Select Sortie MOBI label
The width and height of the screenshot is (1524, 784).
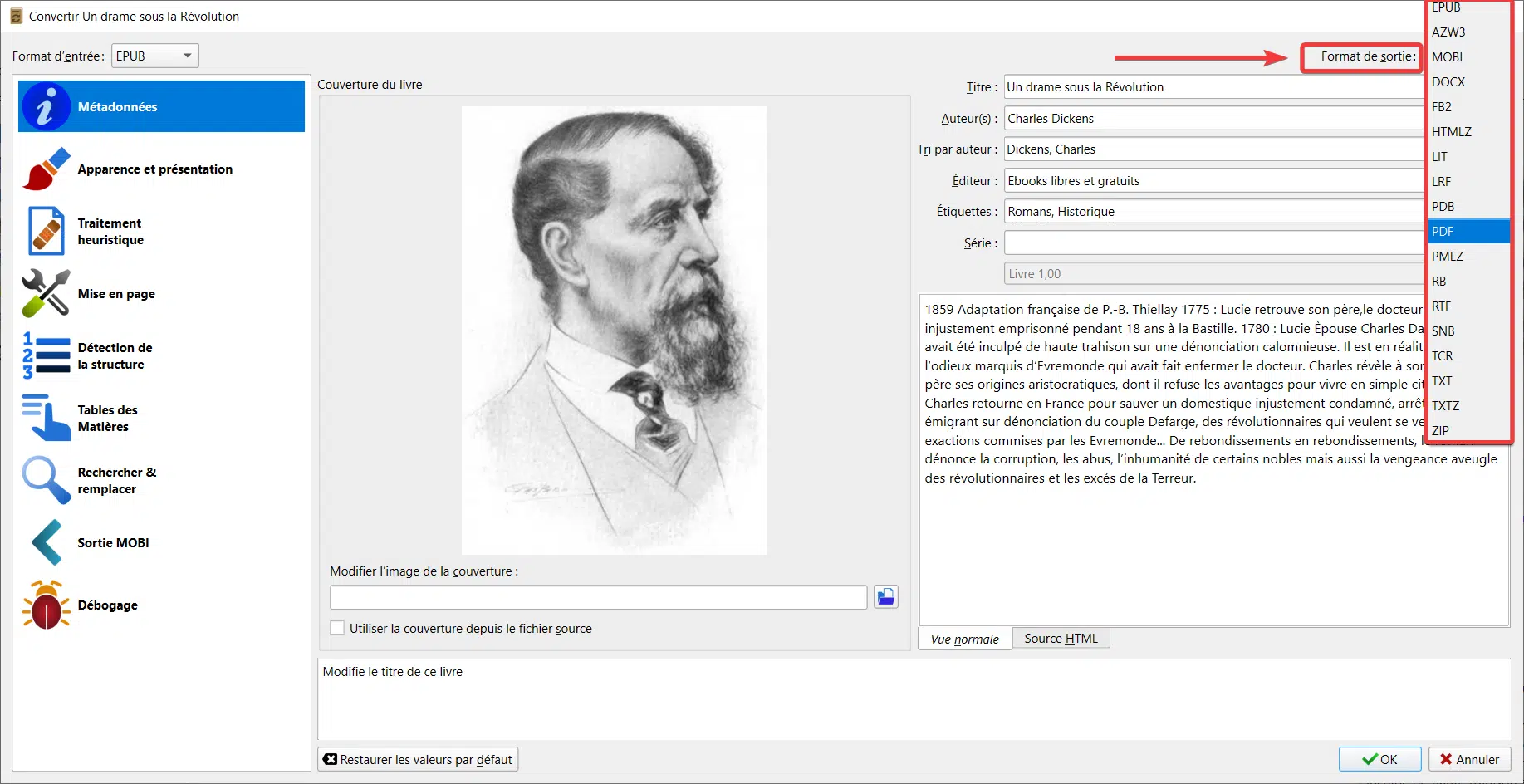pos(113,543)
